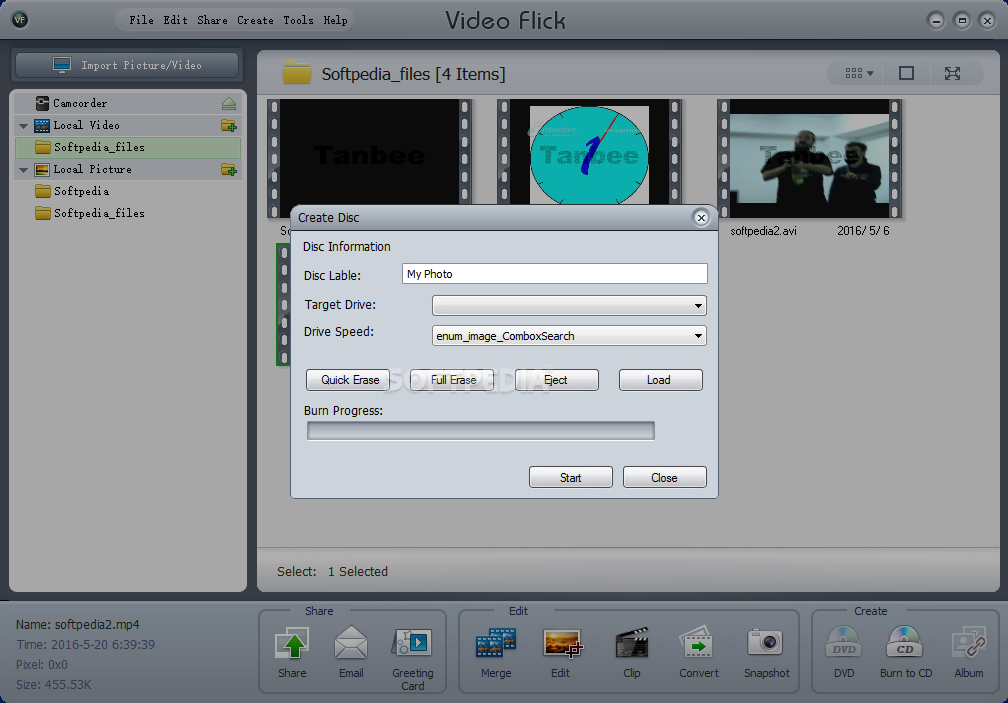The width and height of the screenshot is (1008, 703).
Task: Enter fullscreen view mode
Action: 952,73
